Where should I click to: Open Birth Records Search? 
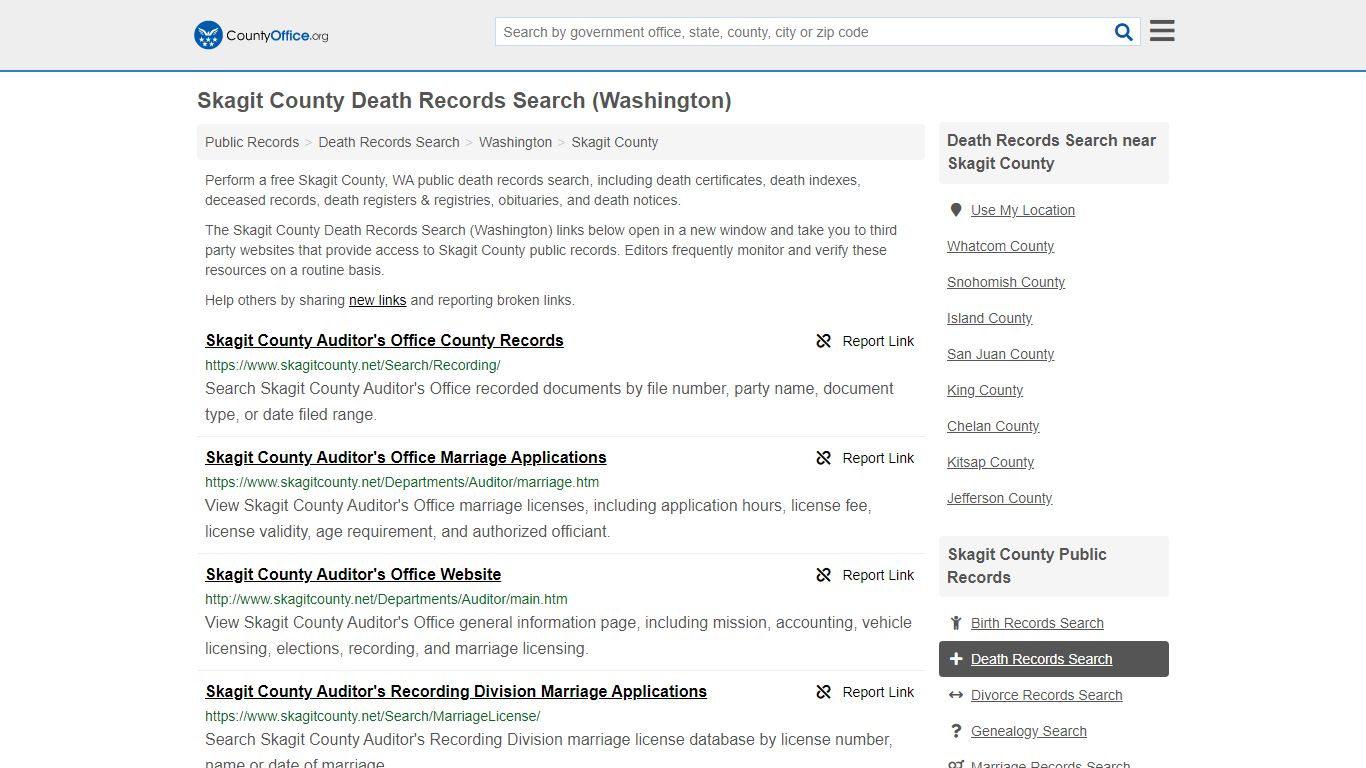click(1037, 623)
